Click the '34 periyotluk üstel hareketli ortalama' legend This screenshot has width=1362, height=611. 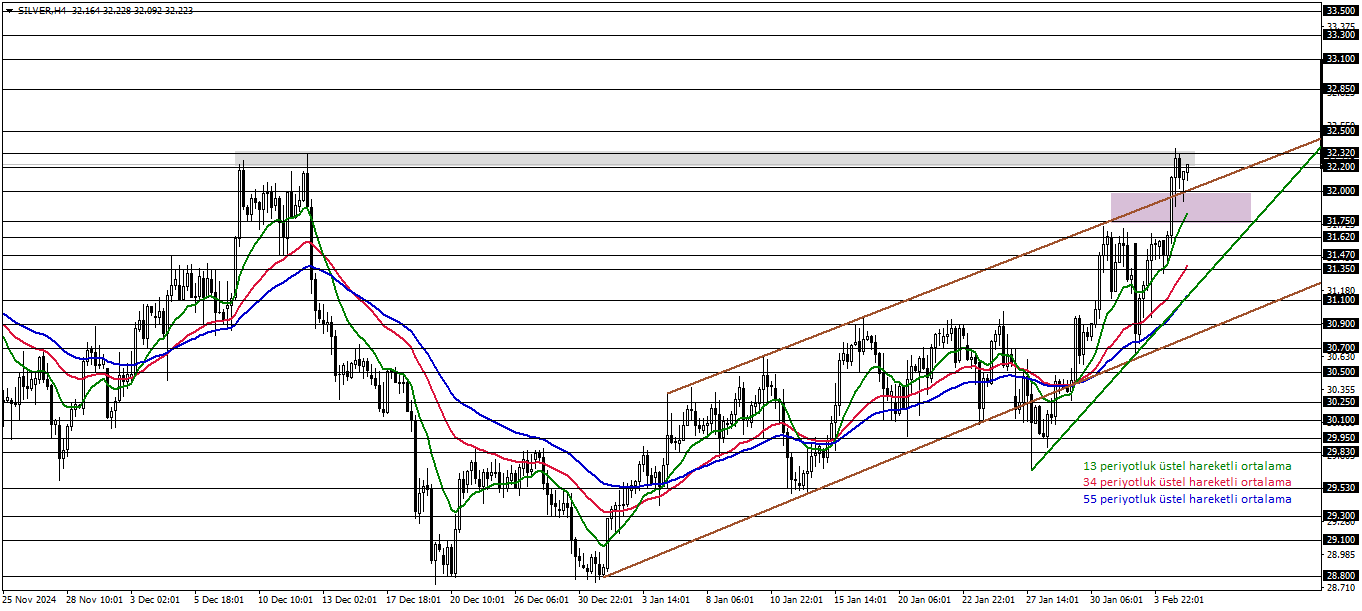point(1187,482)
